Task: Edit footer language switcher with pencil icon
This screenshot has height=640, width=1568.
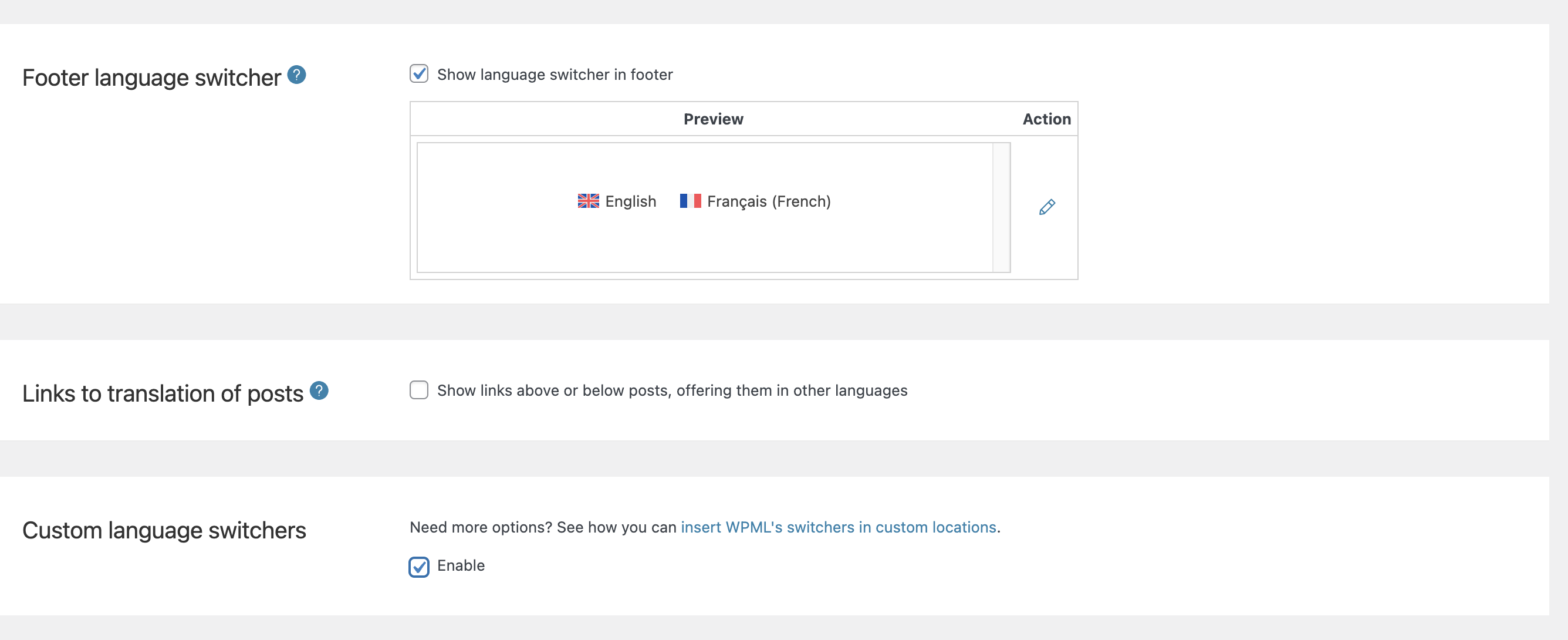Action: (1047, 207)
